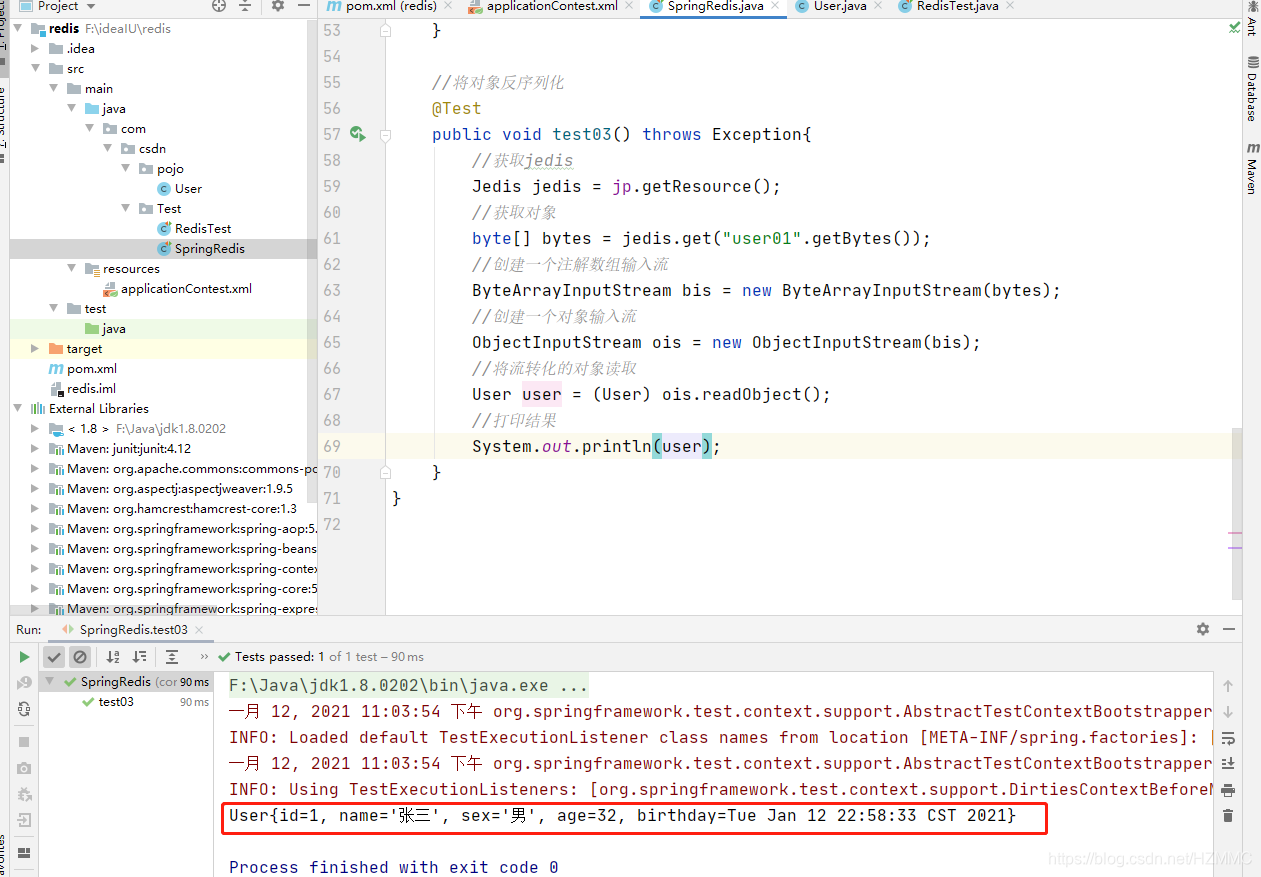Collapse the redis root folder
The image size is (1261, 877).
tap(18, 29)
